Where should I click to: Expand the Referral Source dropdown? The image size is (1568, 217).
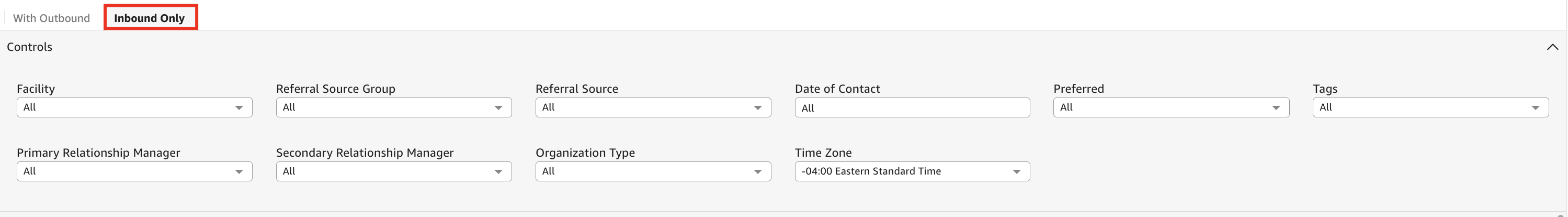[x=653, y=107]
